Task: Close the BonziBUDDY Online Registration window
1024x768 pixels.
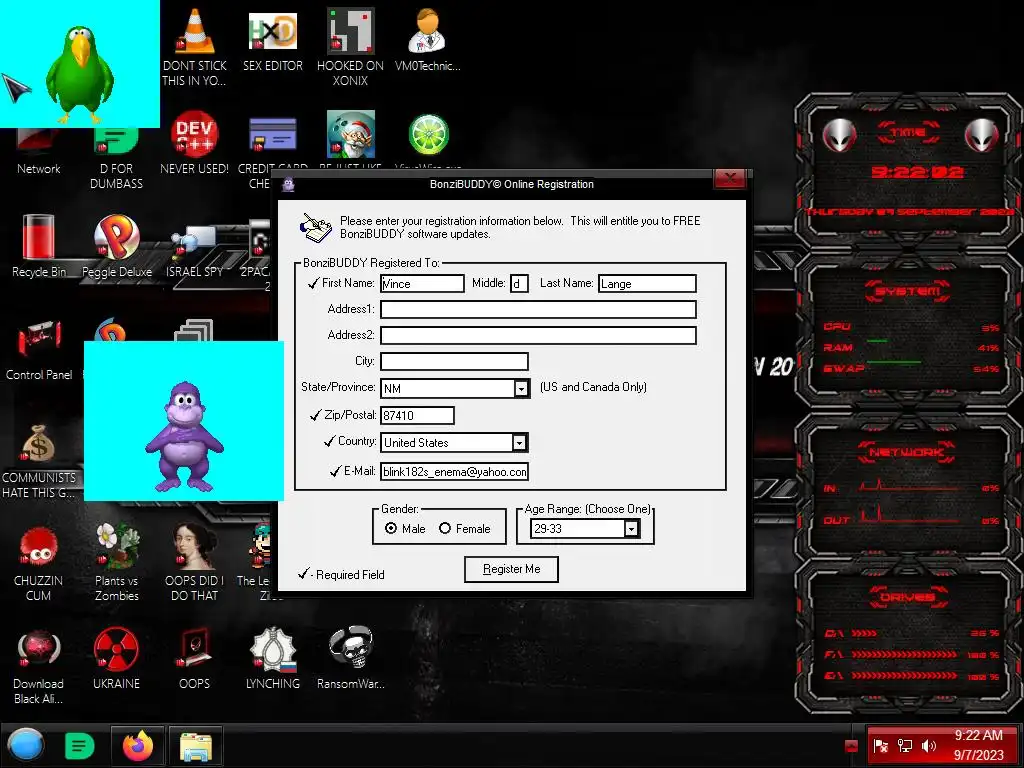Action: [730, 179]
